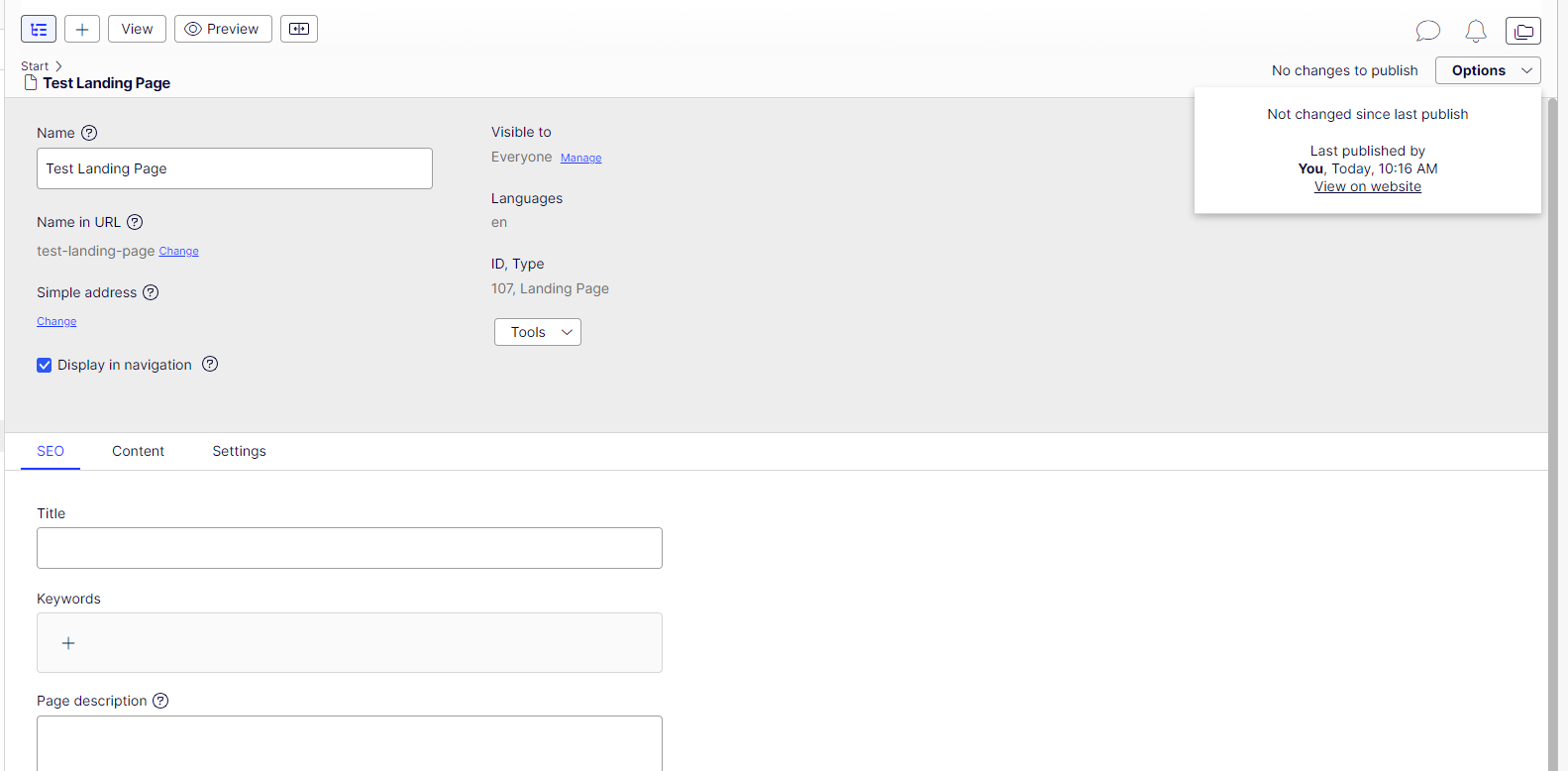Switch to the Content tab
1568x771 pixels.
pos(138,451)
